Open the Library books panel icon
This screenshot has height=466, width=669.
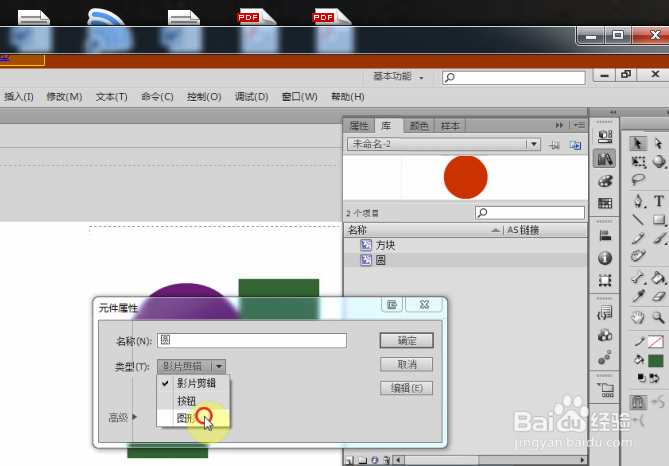605,159
